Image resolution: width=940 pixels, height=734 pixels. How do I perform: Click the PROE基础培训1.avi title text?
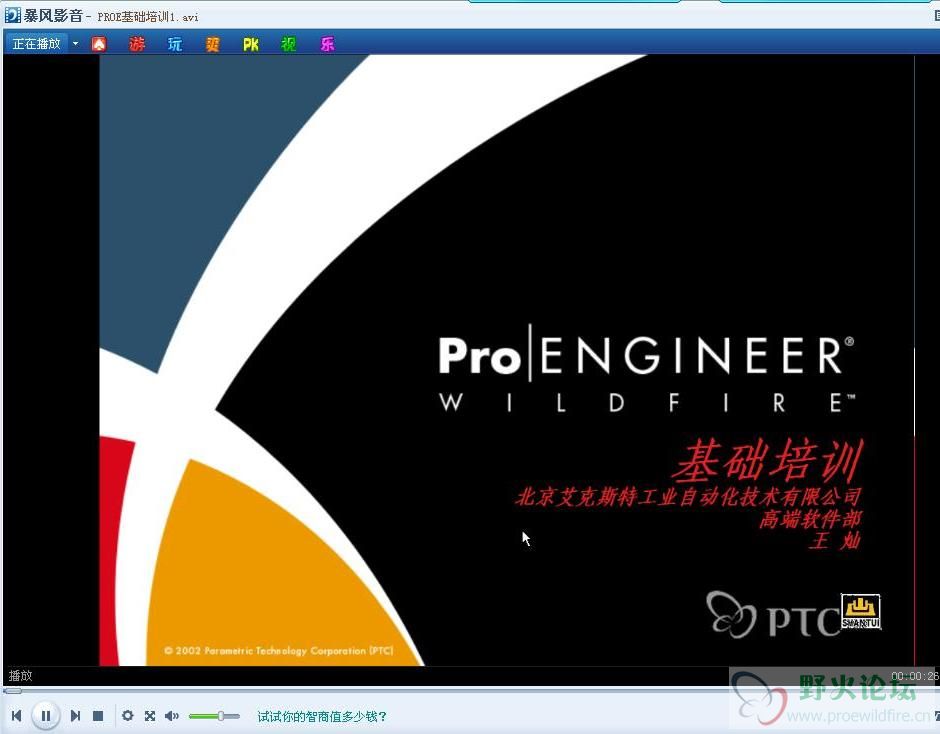tap(147, 17)
